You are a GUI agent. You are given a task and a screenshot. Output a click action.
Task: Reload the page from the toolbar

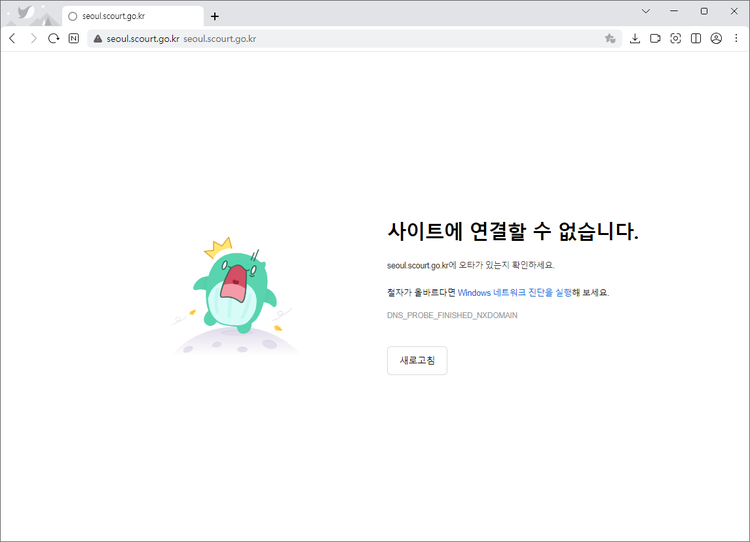54,39
